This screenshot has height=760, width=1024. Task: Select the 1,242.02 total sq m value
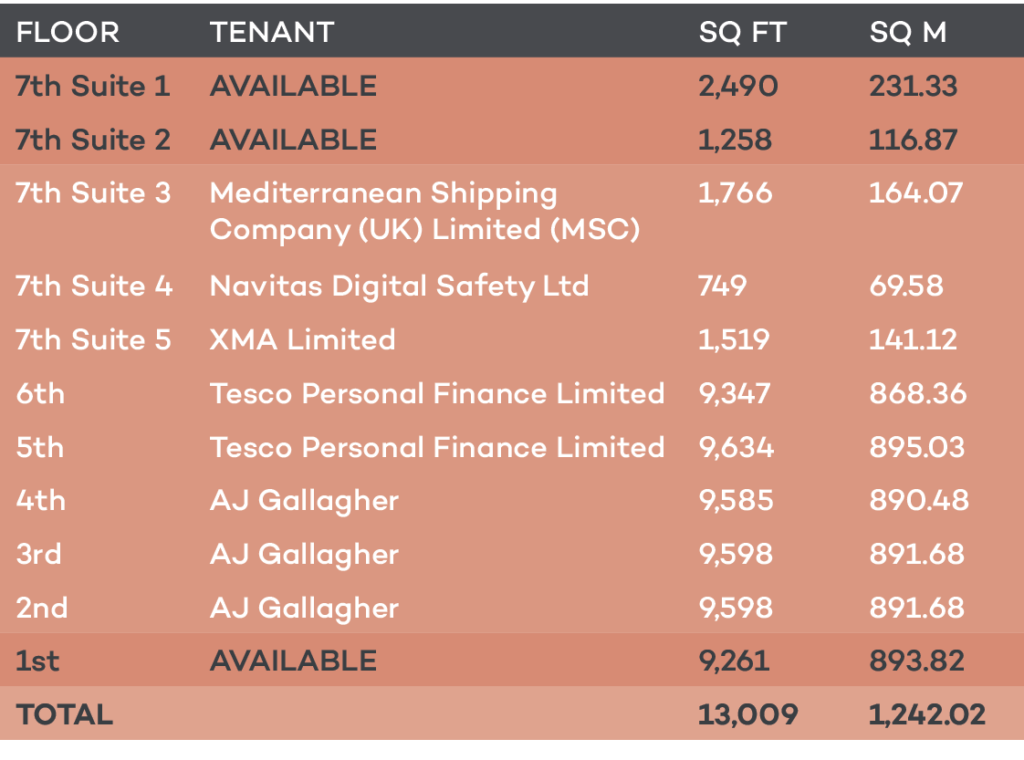(x=927, y=715)
